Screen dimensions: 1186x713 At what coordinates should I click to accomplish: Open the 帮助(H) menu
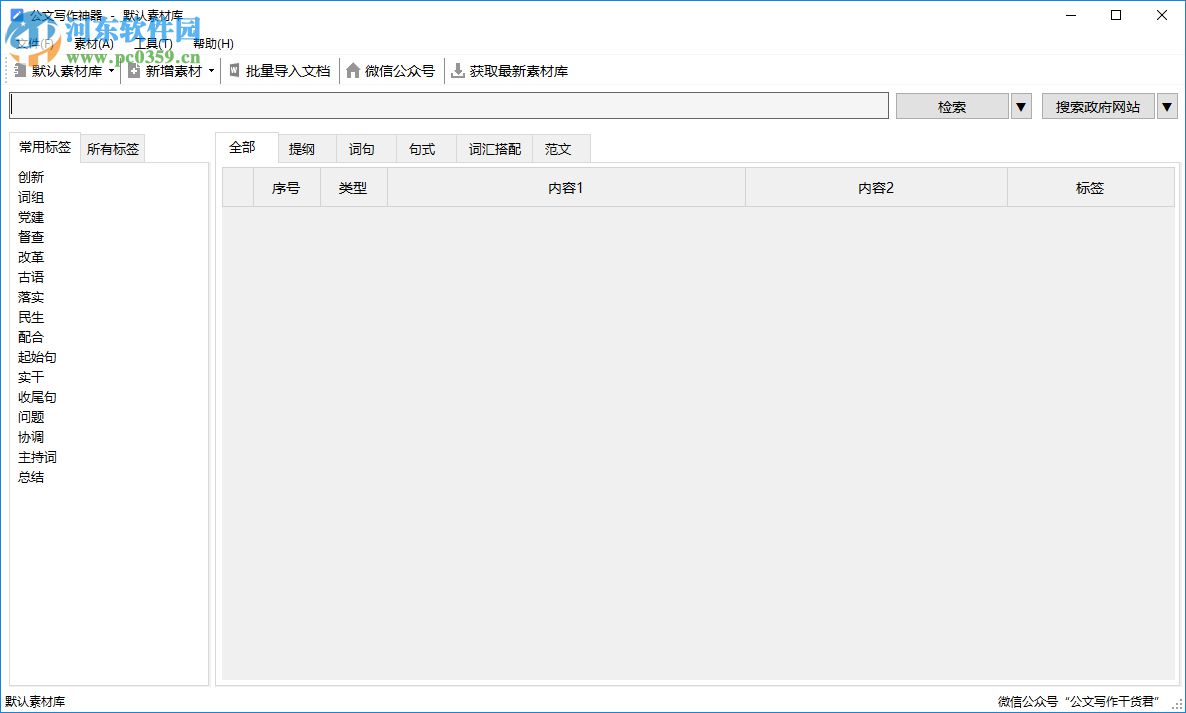pyautogui.click(x=213, y=44)
